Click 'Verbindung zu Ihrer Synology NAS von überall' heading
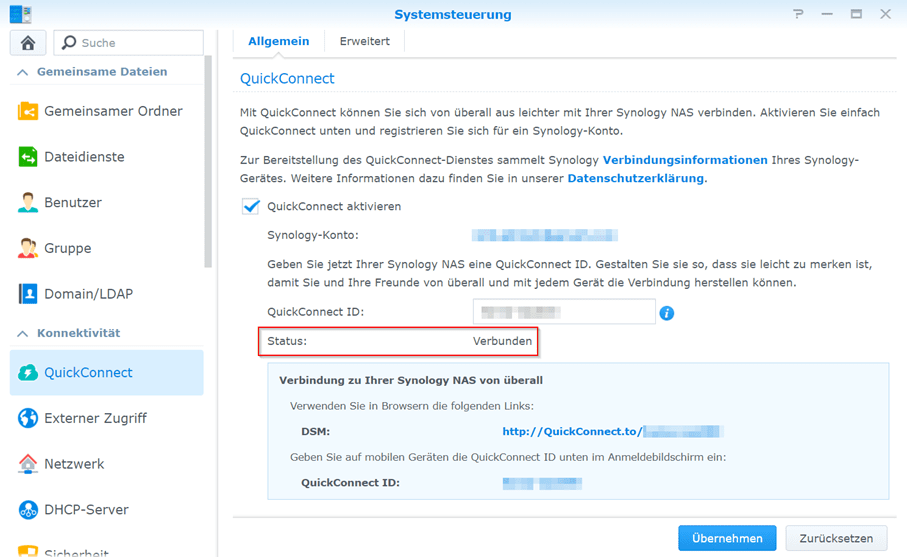 click(x=411, y=381)
